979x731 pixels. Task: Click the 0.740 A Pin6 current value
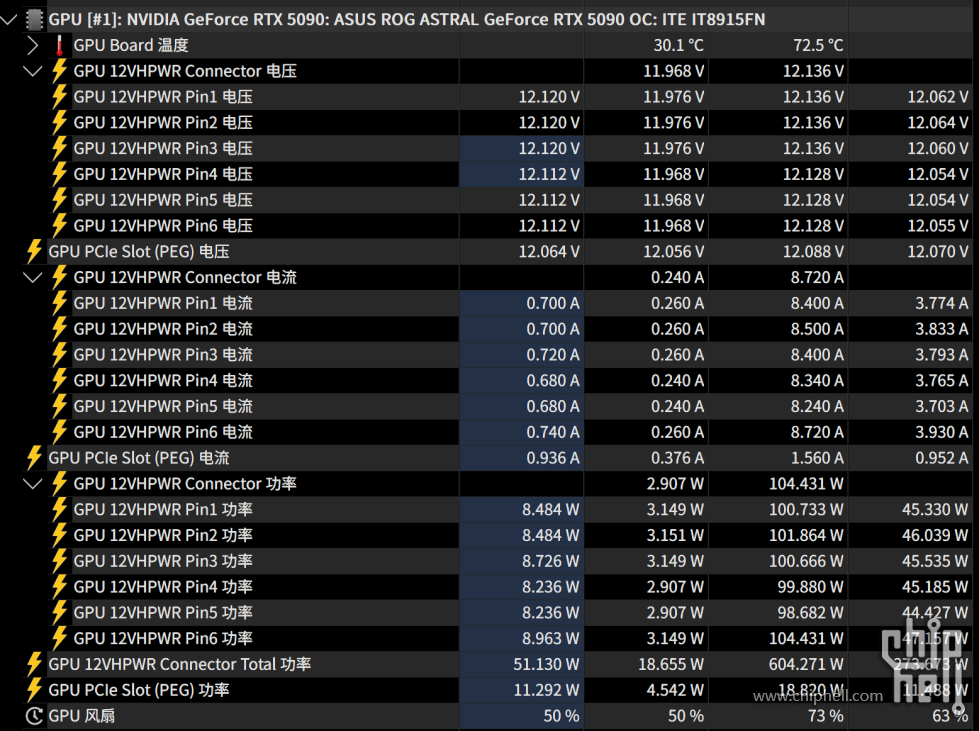pos(553,432)
